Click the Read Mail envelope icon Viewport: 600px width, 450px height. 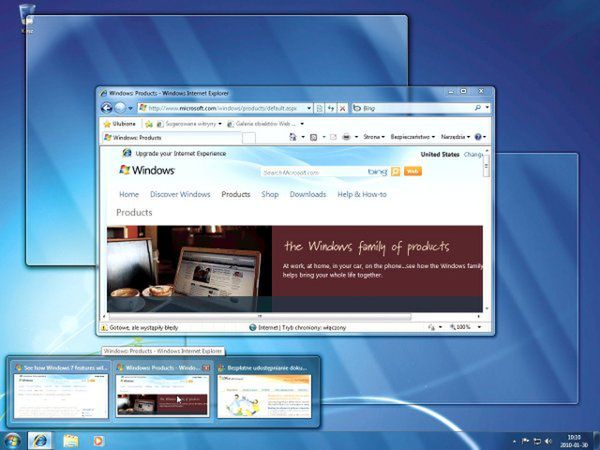(333, 137)
